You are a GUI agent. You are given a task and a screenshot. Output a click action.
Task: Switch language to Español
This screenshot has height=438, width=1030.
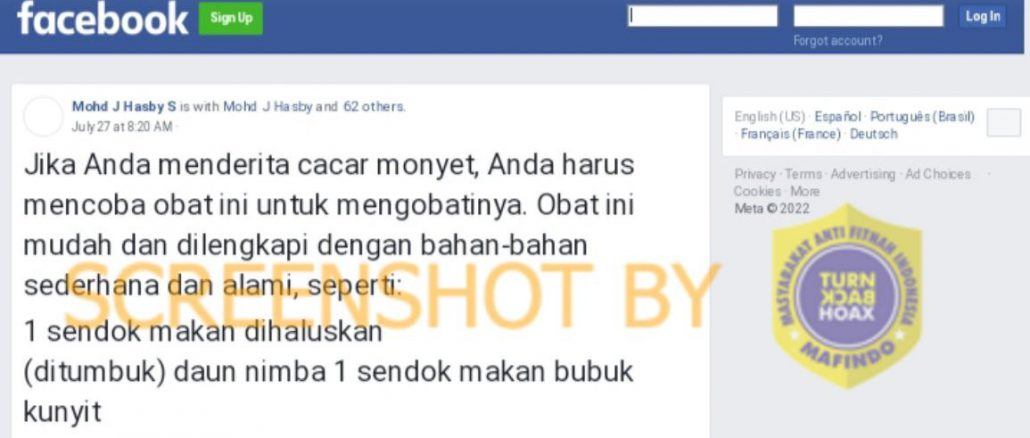(838, 117)
